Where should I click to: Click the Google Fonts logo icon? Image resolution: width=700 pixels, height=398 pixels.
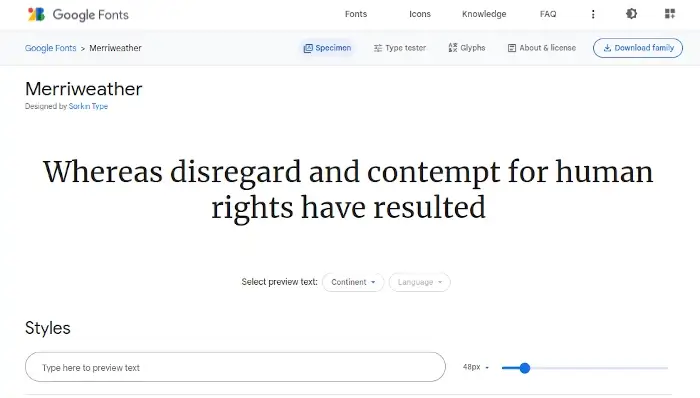tap(36, 14)
